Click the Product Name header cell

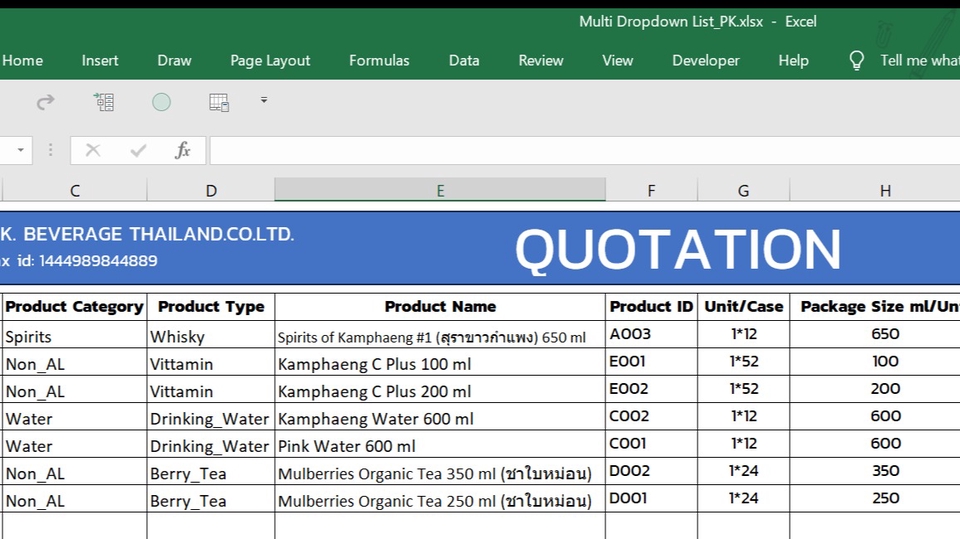tap(440, 306)
